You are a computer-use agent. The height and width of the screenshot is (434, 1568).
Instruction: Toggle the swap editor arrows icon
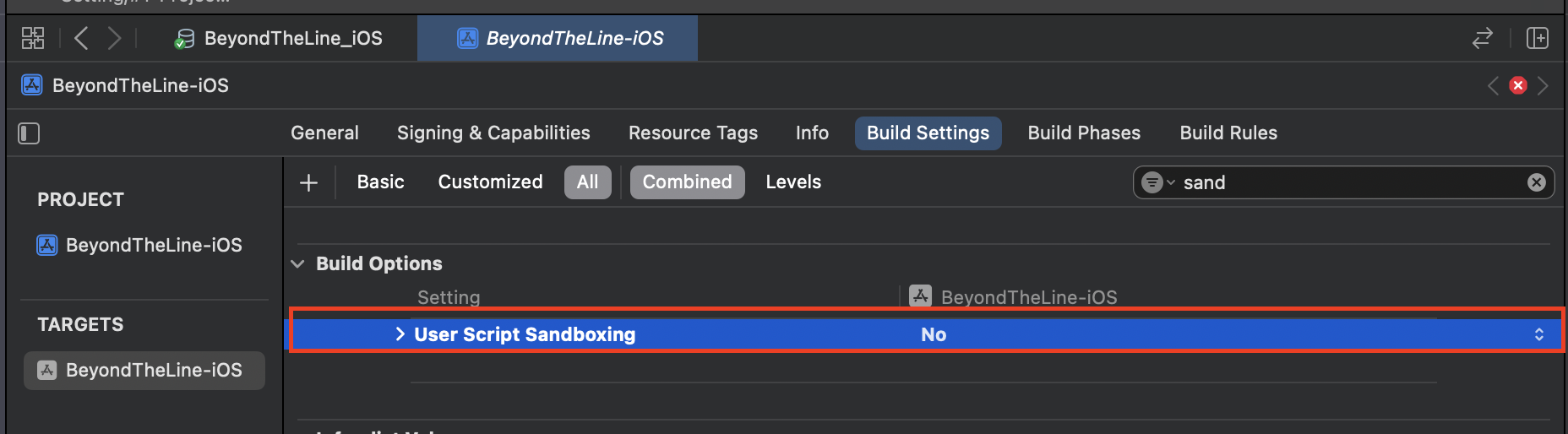coord(1483,38)
